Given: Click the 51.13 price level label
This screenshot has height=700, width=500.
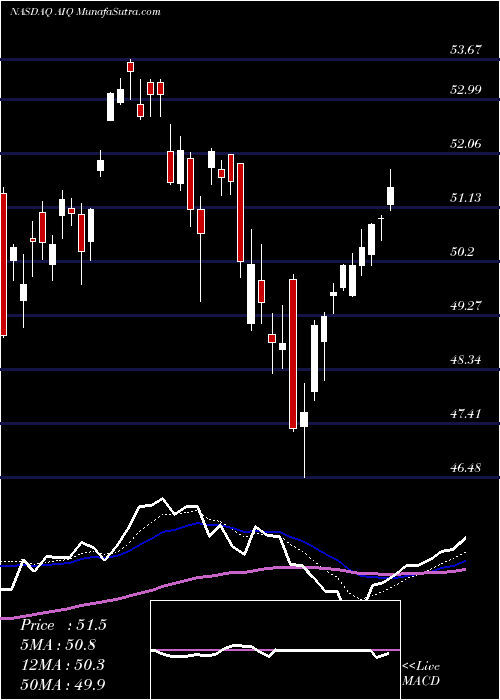Looking at the screenshot, I should point(465,198).
